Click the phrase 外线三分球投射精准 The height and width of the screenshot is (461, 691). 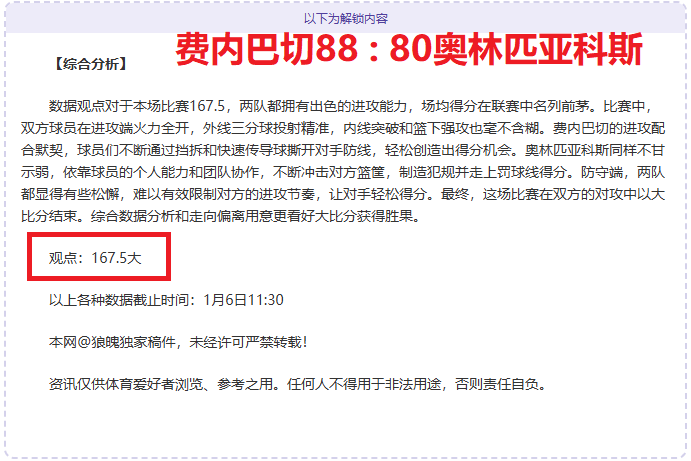[x=266, y=128]
